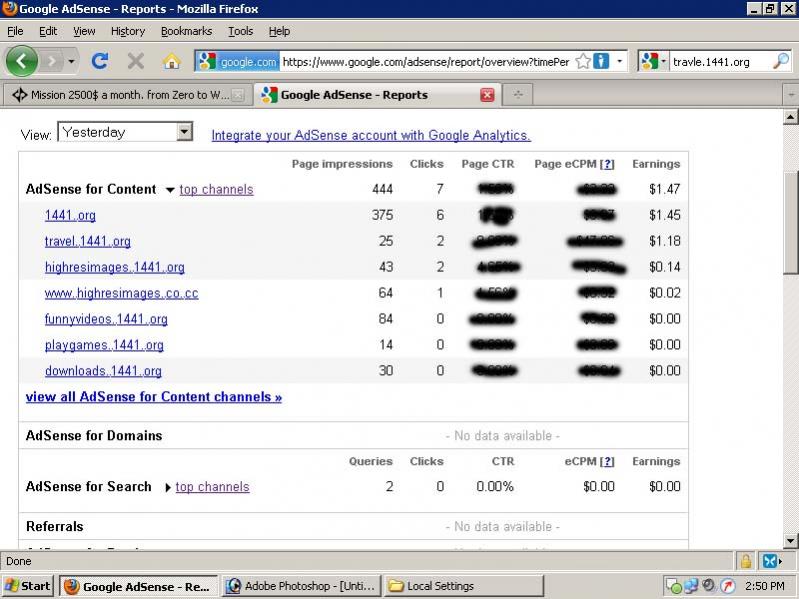This screenshot has height=599, width=799.
Task: Click the scrollbar down arrow
Action: click(790, 540)
